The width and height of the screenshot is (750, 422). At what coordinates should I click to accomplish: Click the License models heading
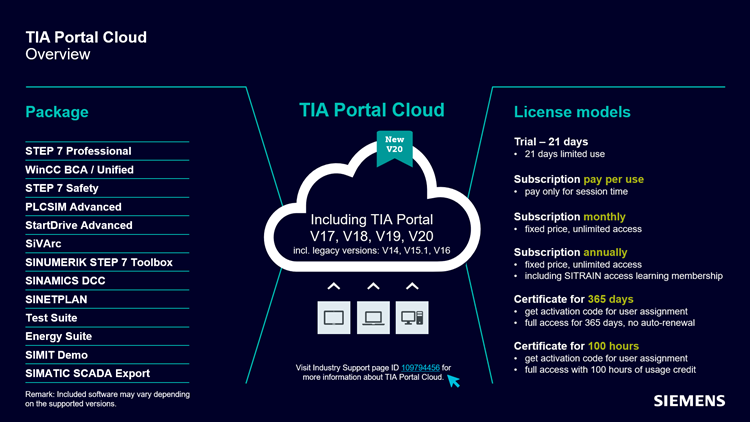[572, 112]
